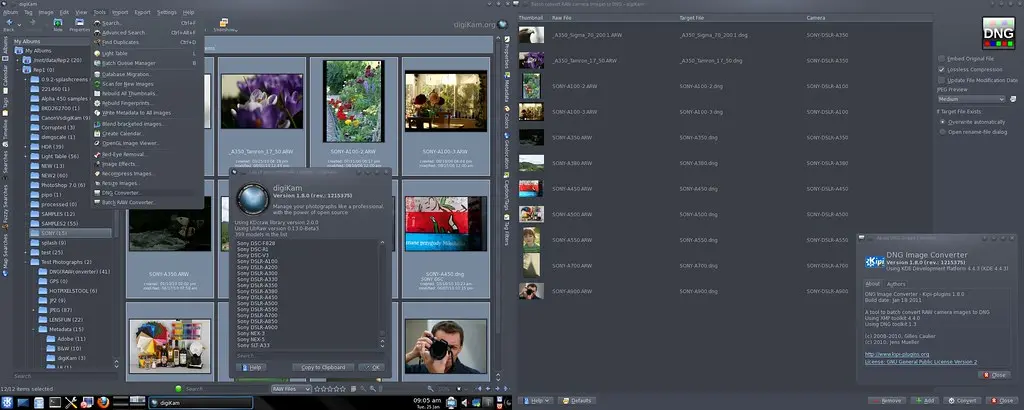The image size is (1024, 410).
Task: Click the Add button in DNG converter
Action: click(x=925, y=400)
